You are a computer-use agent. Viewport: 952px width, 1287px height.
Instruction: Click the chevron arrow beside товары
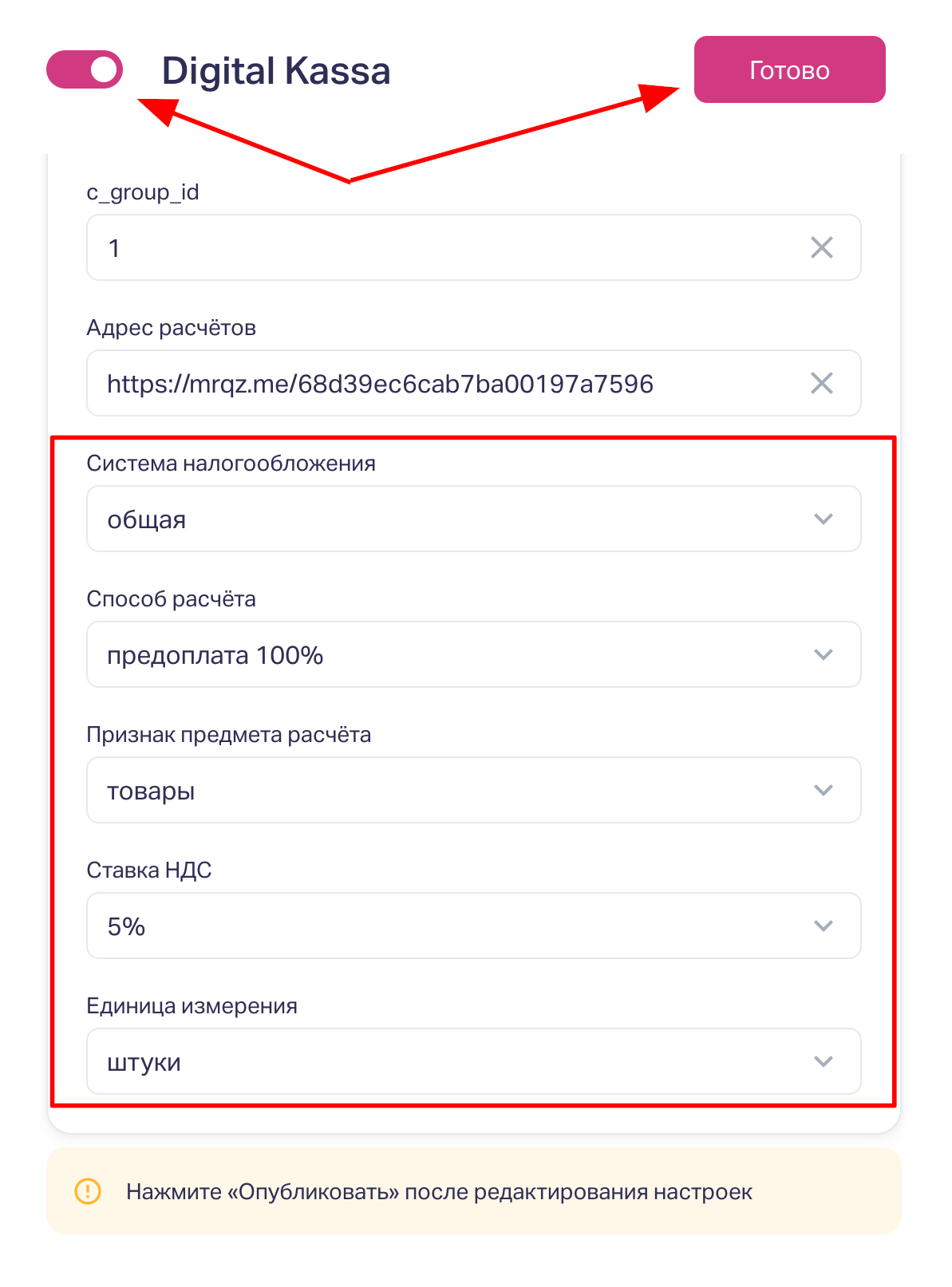(823, 790)
